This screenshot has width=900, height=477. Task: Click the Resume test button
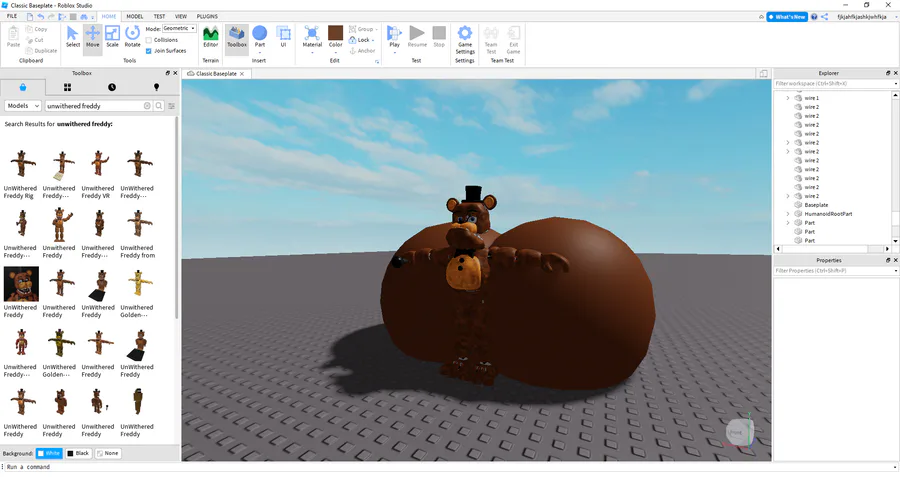click(x=417, y=36)
